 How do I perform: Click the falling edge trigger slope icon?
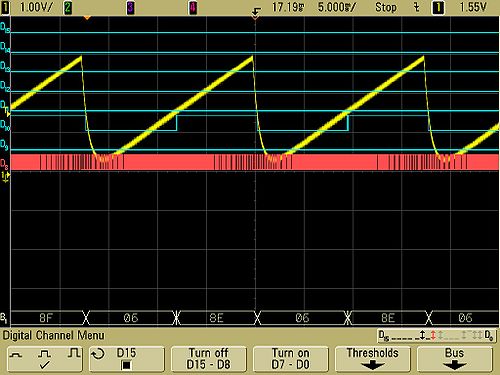[x=416, y=7]
